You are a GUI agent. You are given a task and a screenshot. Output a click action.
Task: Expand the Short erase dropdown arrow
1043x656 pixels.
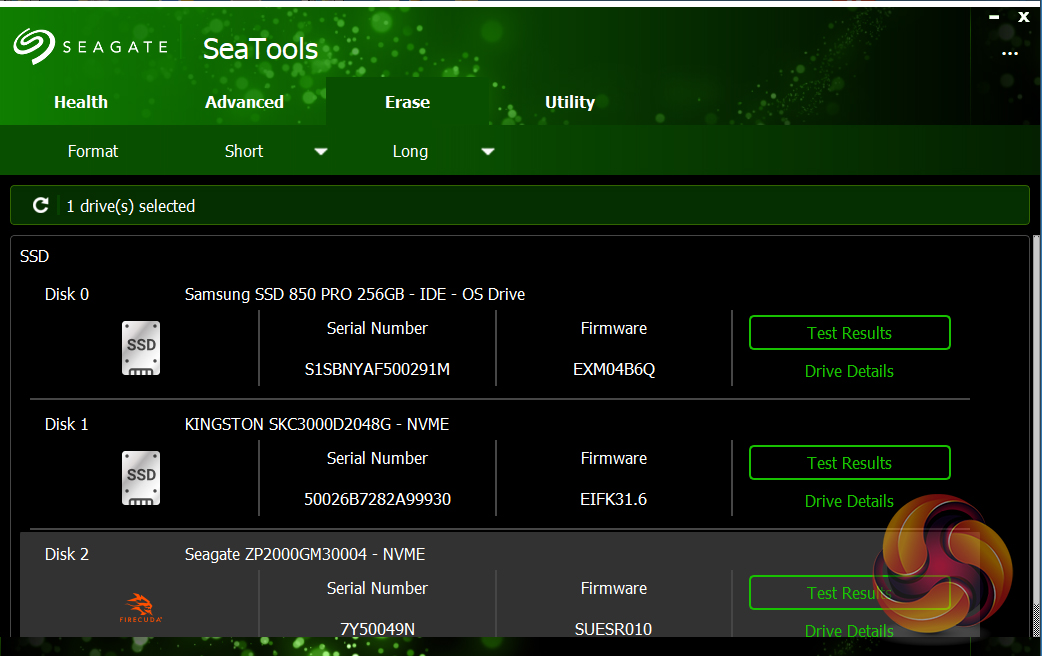[321, 152]
